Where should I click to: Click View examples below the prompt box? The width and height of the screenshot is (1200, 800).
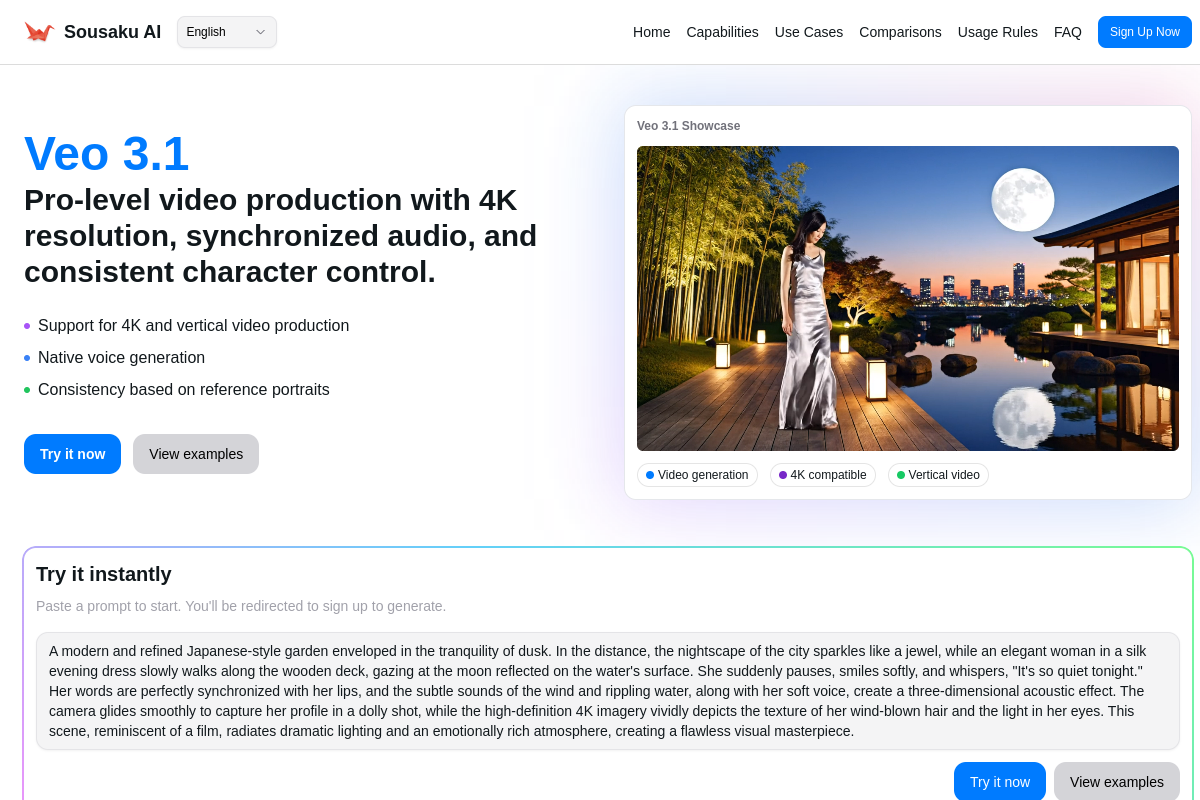click(x=1116, y=782)
